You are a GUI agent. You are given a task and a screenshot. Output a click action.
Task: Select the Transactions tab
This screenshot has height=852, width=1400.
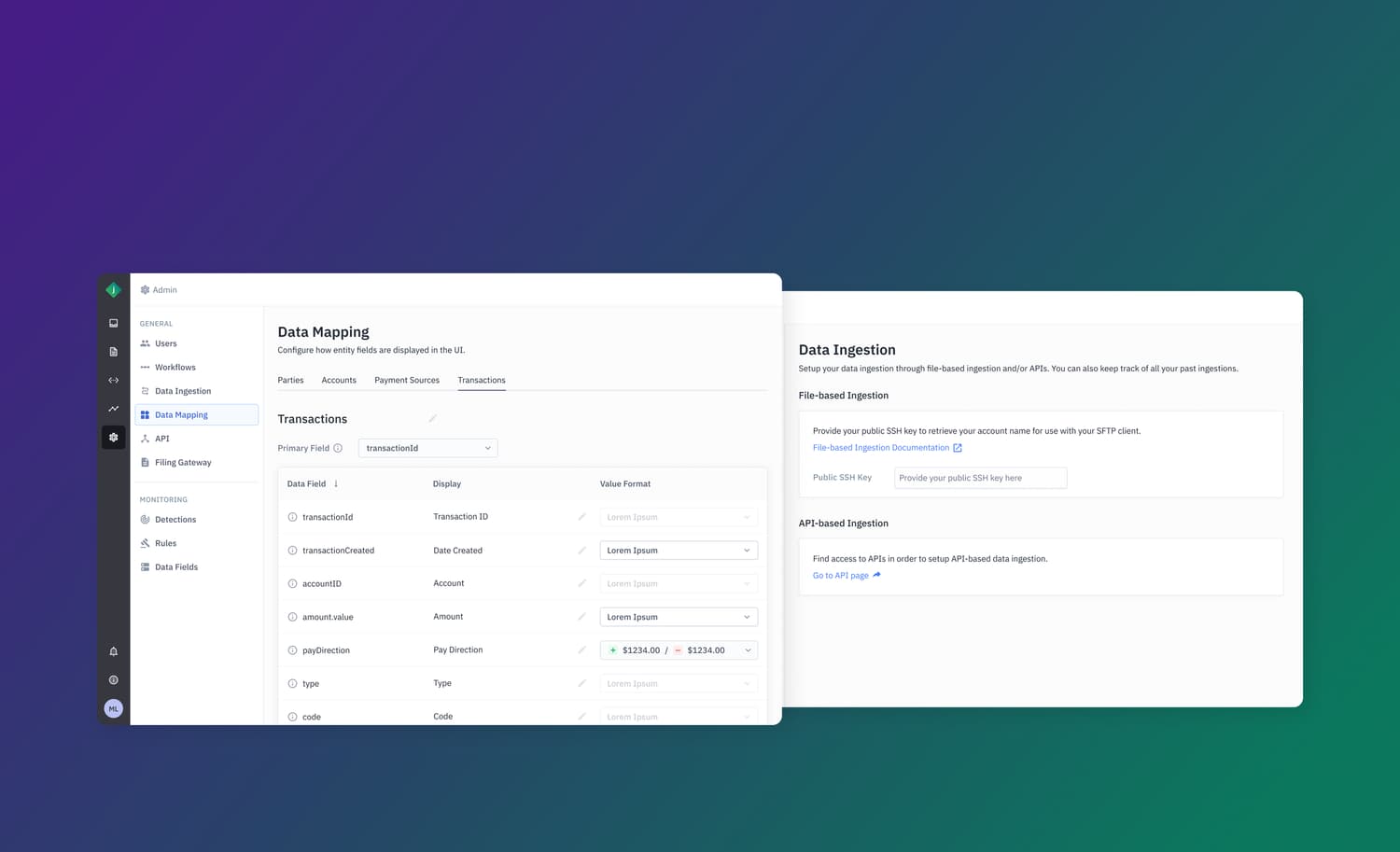482,380
